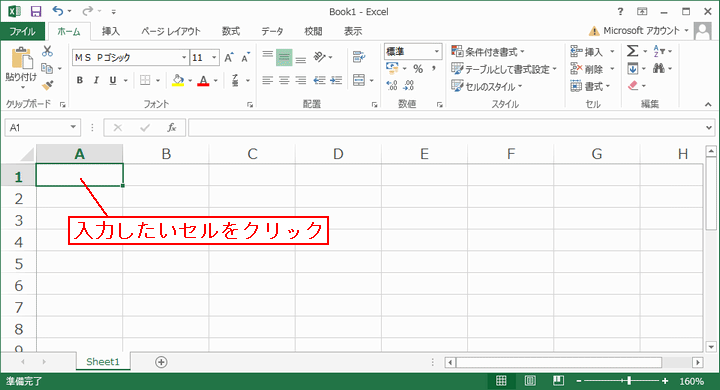Click the Find binoculars icon
Viewport: 720px width, 390px height.
pyautogui.click(x=659, y=68)
